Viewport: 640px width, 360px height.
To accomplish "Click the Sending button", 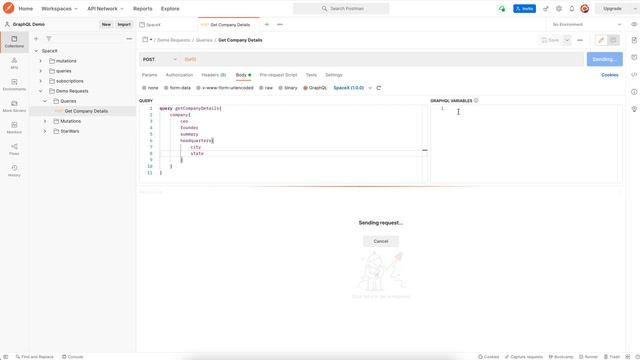I will coord(604,59).
